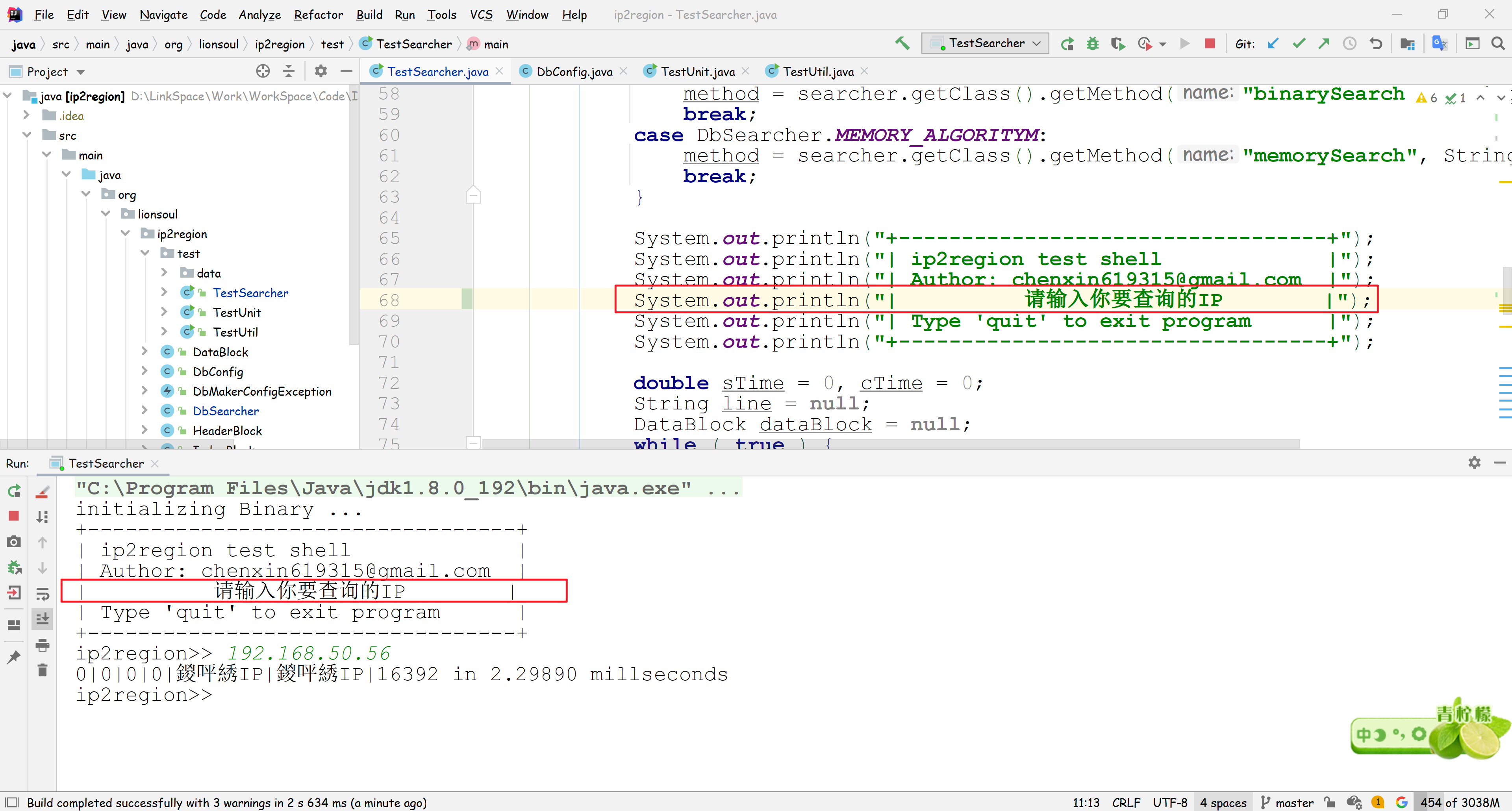Screen dimensions: 1512x811
Task: Rerun TestSearcher in the Run panel
Action: point(13,491)
